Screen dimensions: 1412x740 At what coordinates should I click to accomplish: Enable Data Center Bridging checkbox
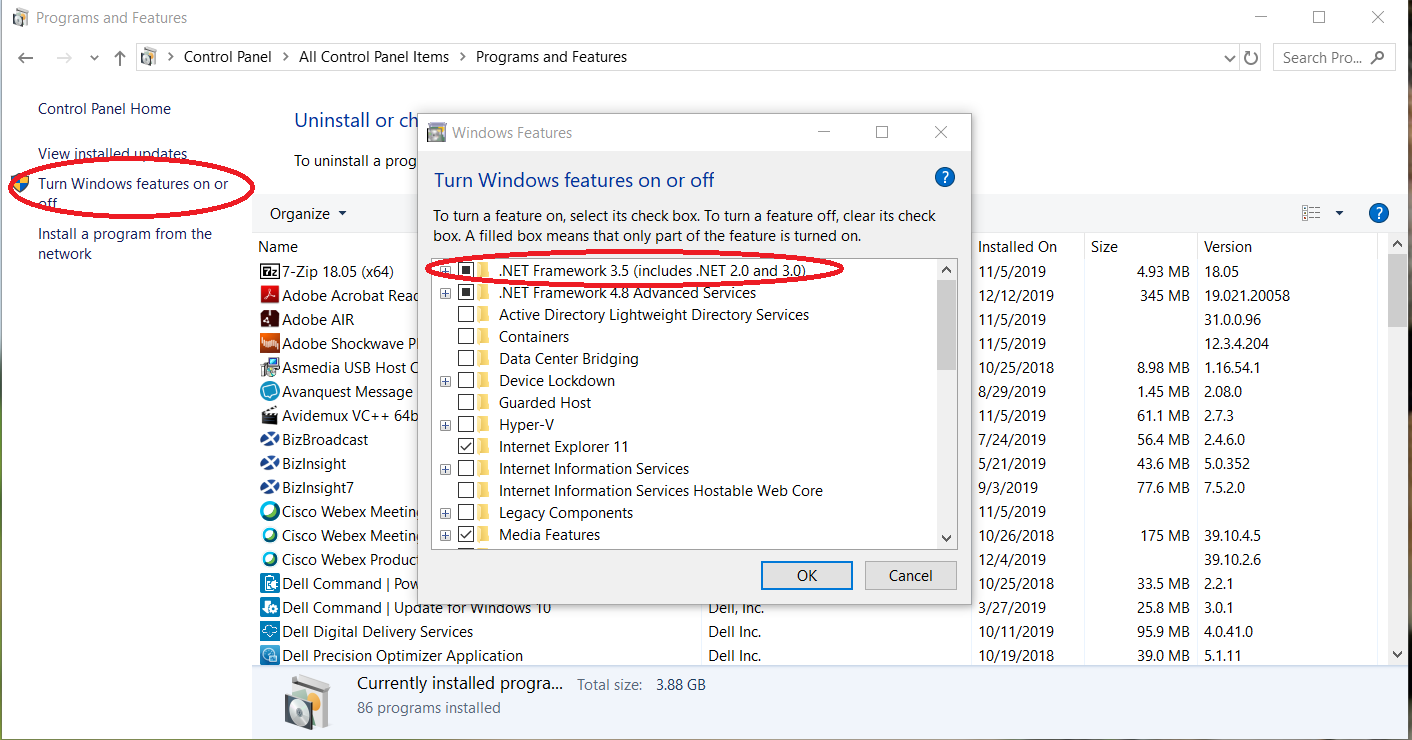pyautogui.click(x=466, y=359)
